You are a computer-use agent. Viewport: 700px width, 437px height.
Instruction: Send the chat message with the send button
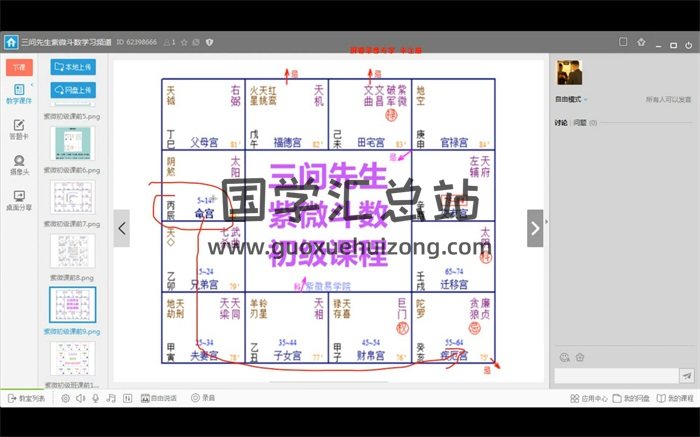[x=687, y=376]
